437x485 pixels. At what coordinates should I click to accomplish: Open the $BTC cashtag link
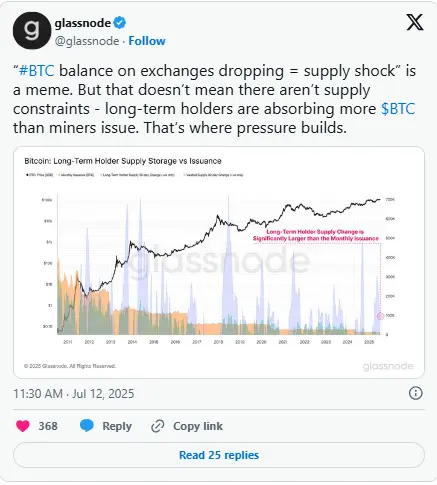tap(398, 109)
